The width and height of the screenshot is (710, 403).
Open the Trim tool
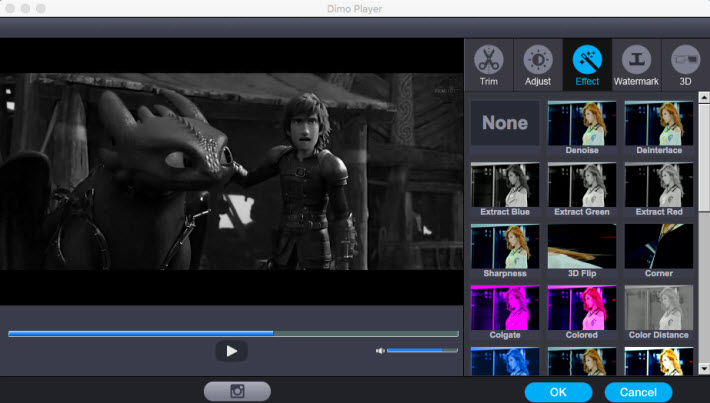pos(488,65)
